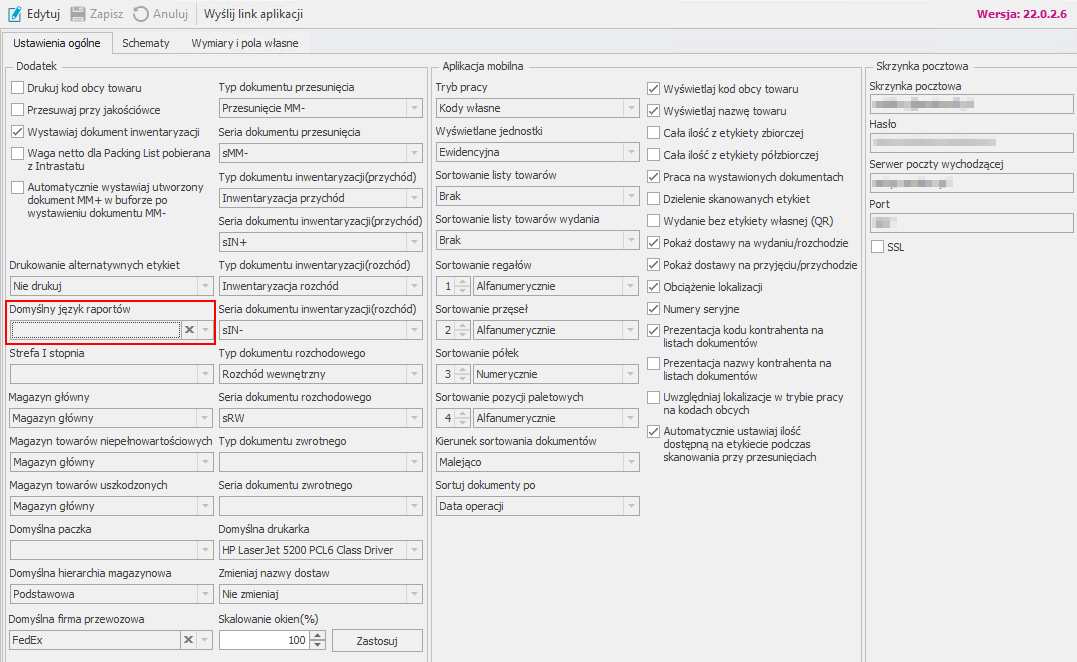Enable Wydanie bez etykiety własnej (QR)
The width and height of the screenshot is (1077, 662).
tap(654, 221)
